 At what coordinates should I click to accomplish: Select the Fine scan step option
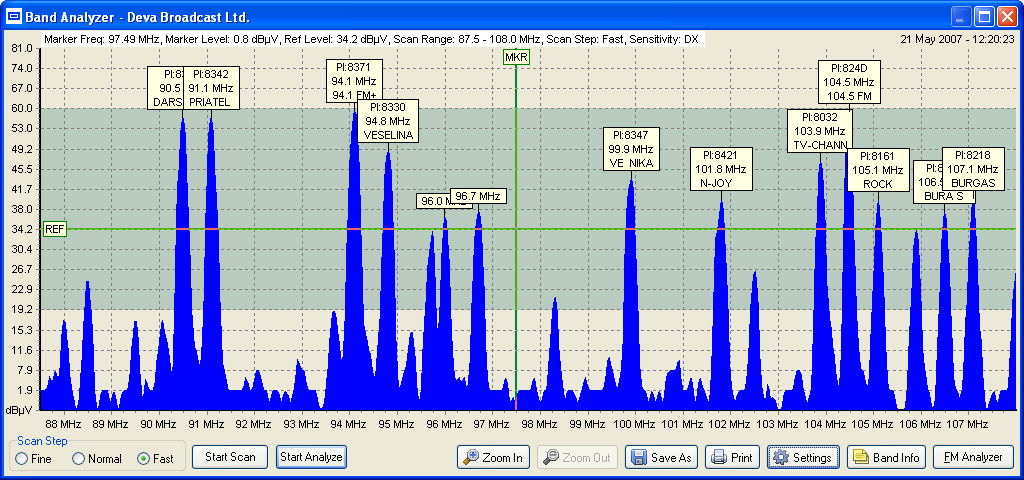point(22,459)
